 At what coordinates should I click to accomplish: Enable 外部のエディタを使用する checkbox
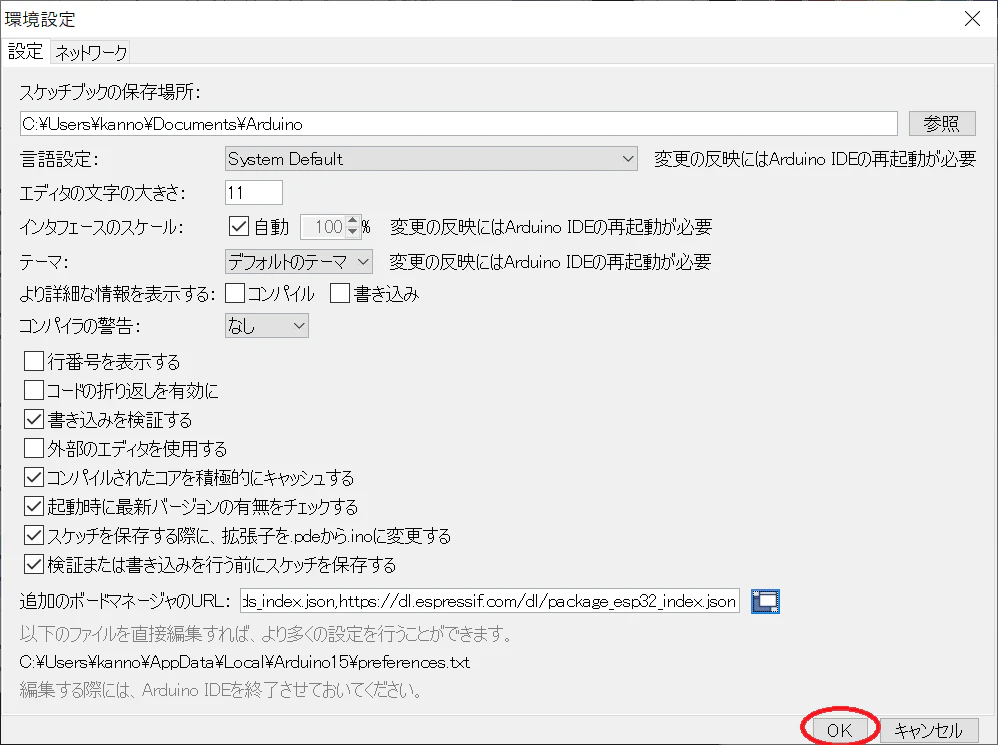(34, 449)
